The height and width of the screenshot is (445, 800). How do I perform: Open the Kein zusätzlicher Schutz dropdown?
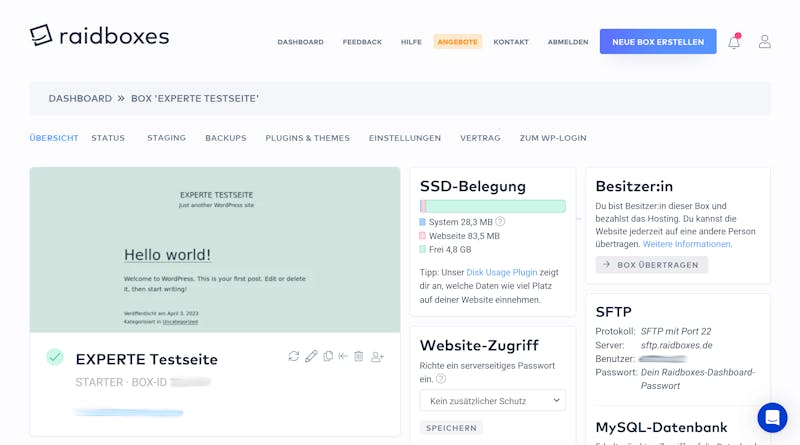492,401
